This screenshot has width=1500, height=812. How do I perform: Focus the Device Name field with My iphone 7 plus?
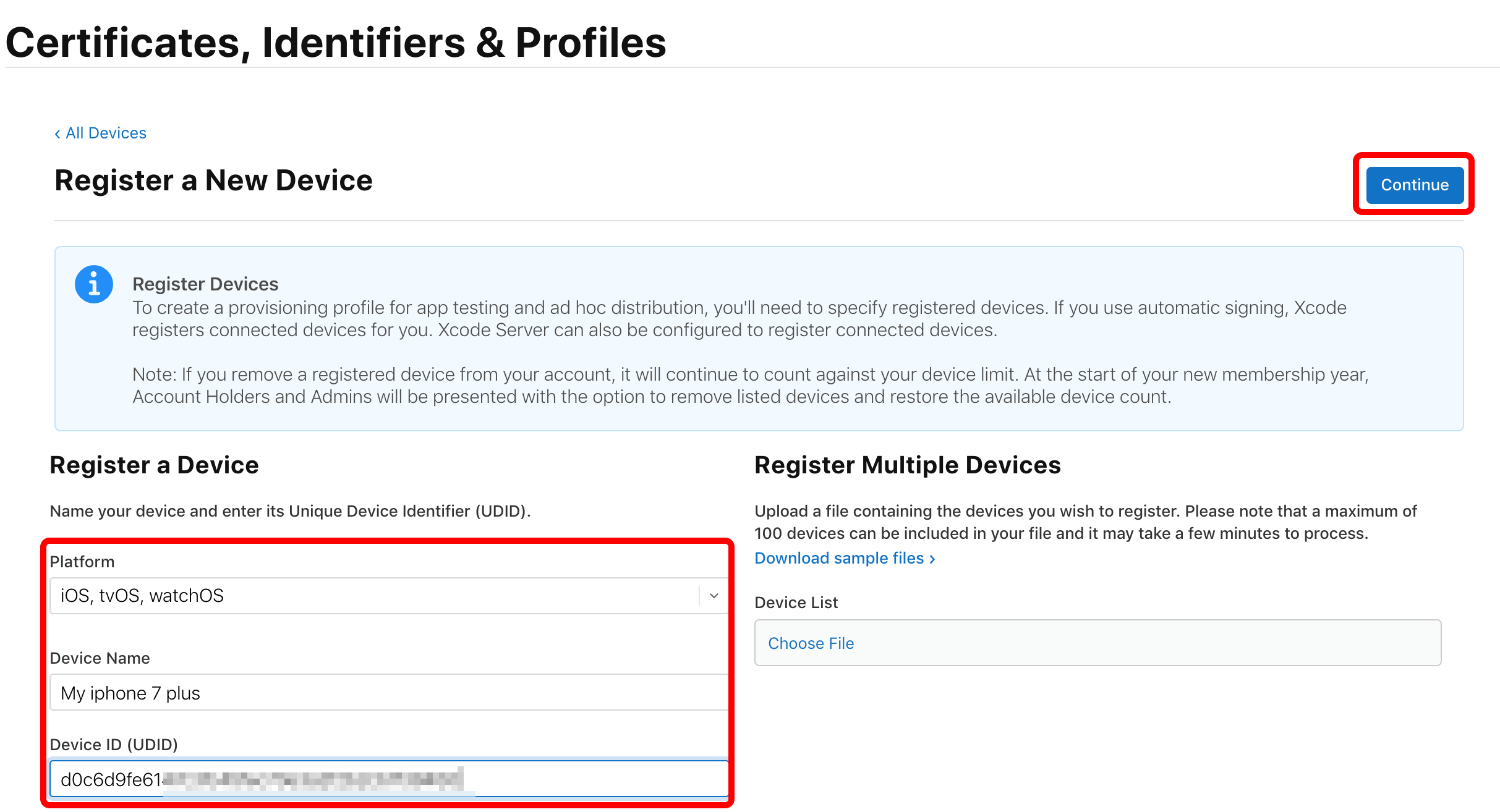388,693
